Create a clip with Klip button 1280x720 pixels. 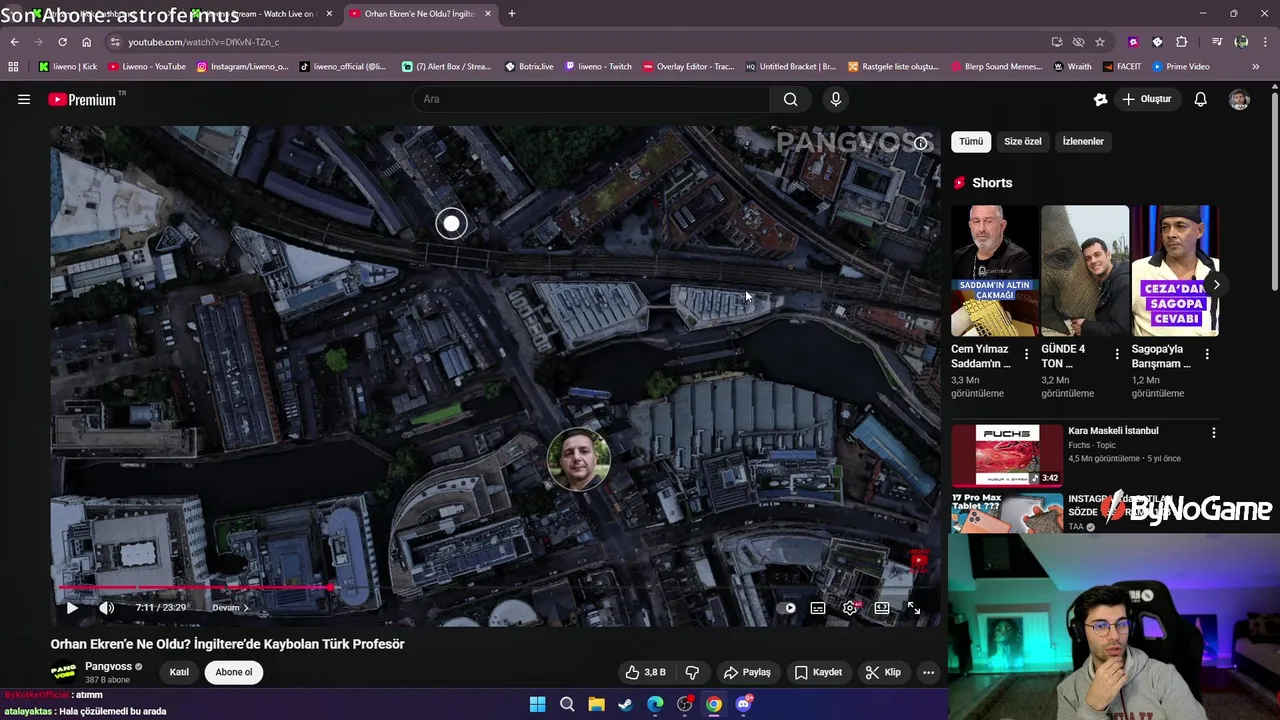tap(883, 672)
